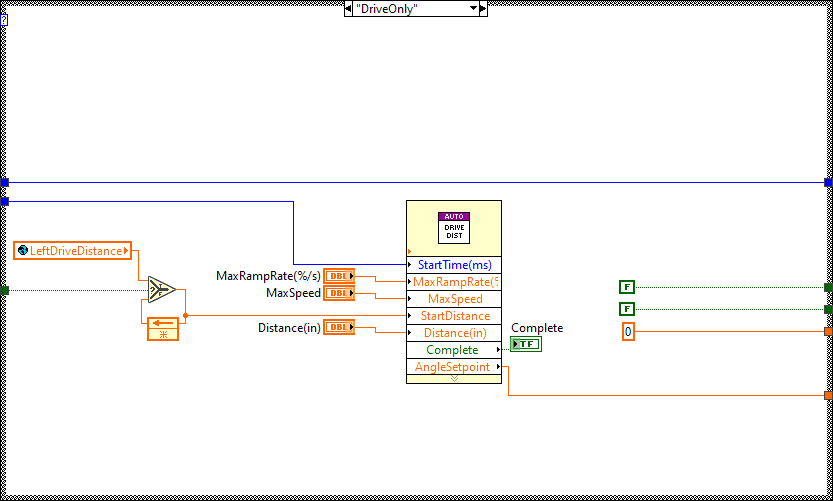Click the case selector question mark terminal
The image size is (833, 501).
[4, 20]
